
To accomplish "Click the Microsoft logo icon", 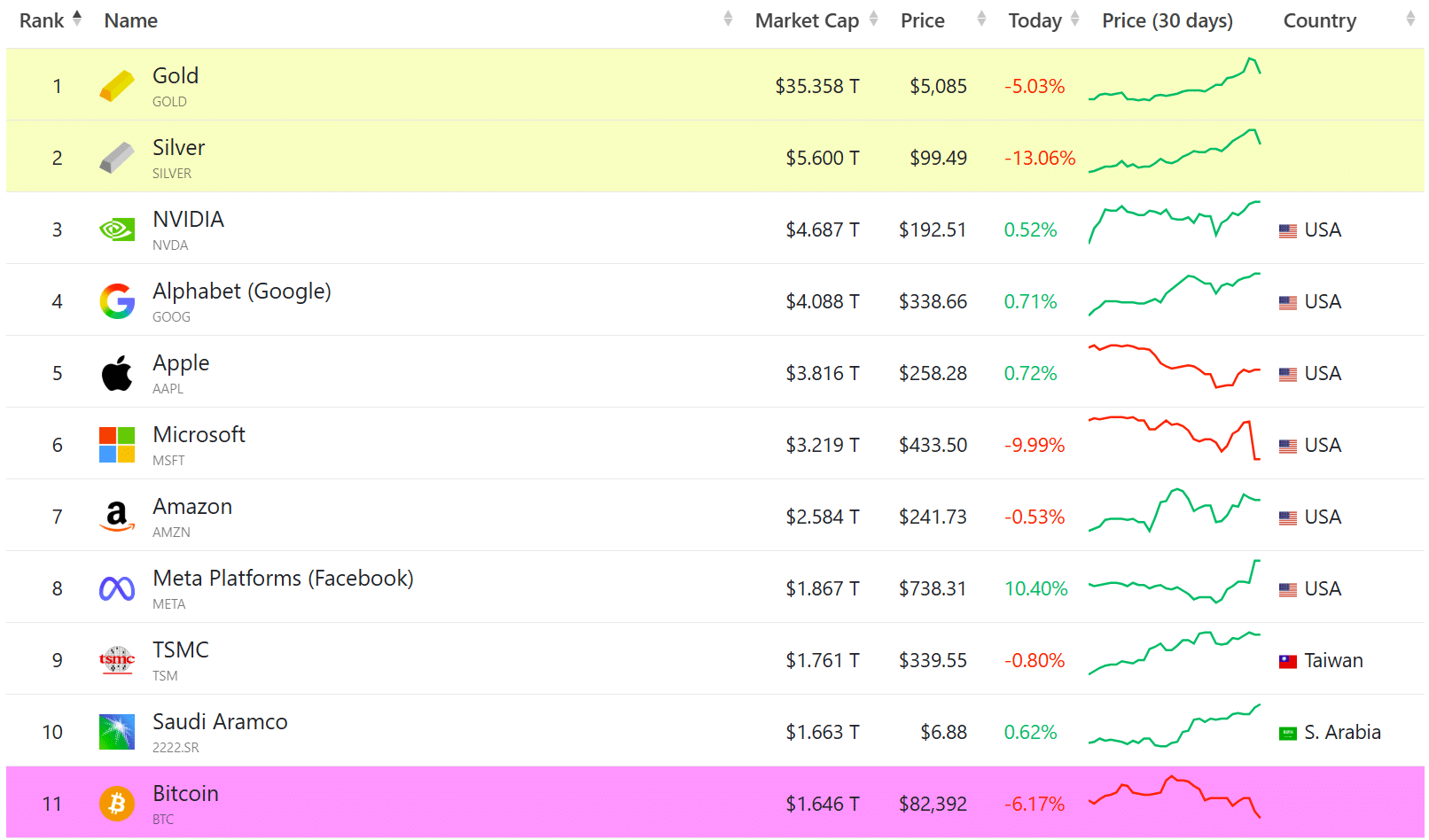I will coord(116,444).
